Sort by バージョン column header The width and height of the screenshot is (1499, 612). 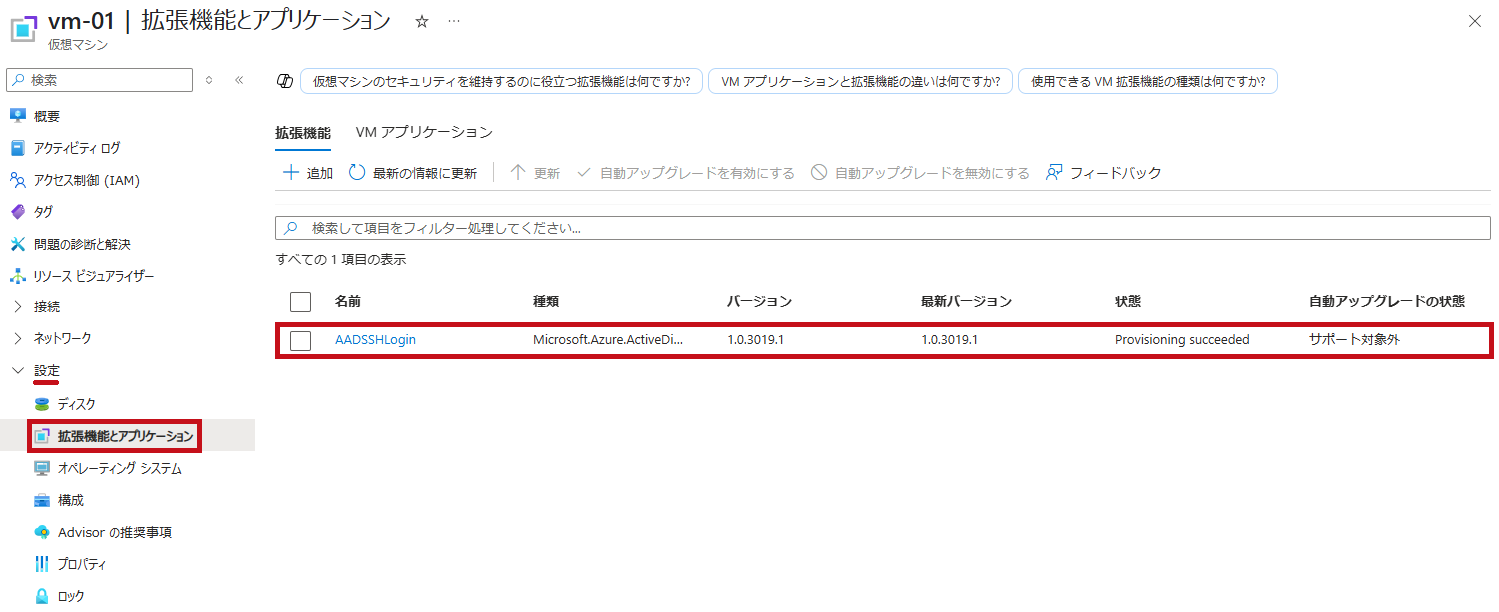(760, 301)
